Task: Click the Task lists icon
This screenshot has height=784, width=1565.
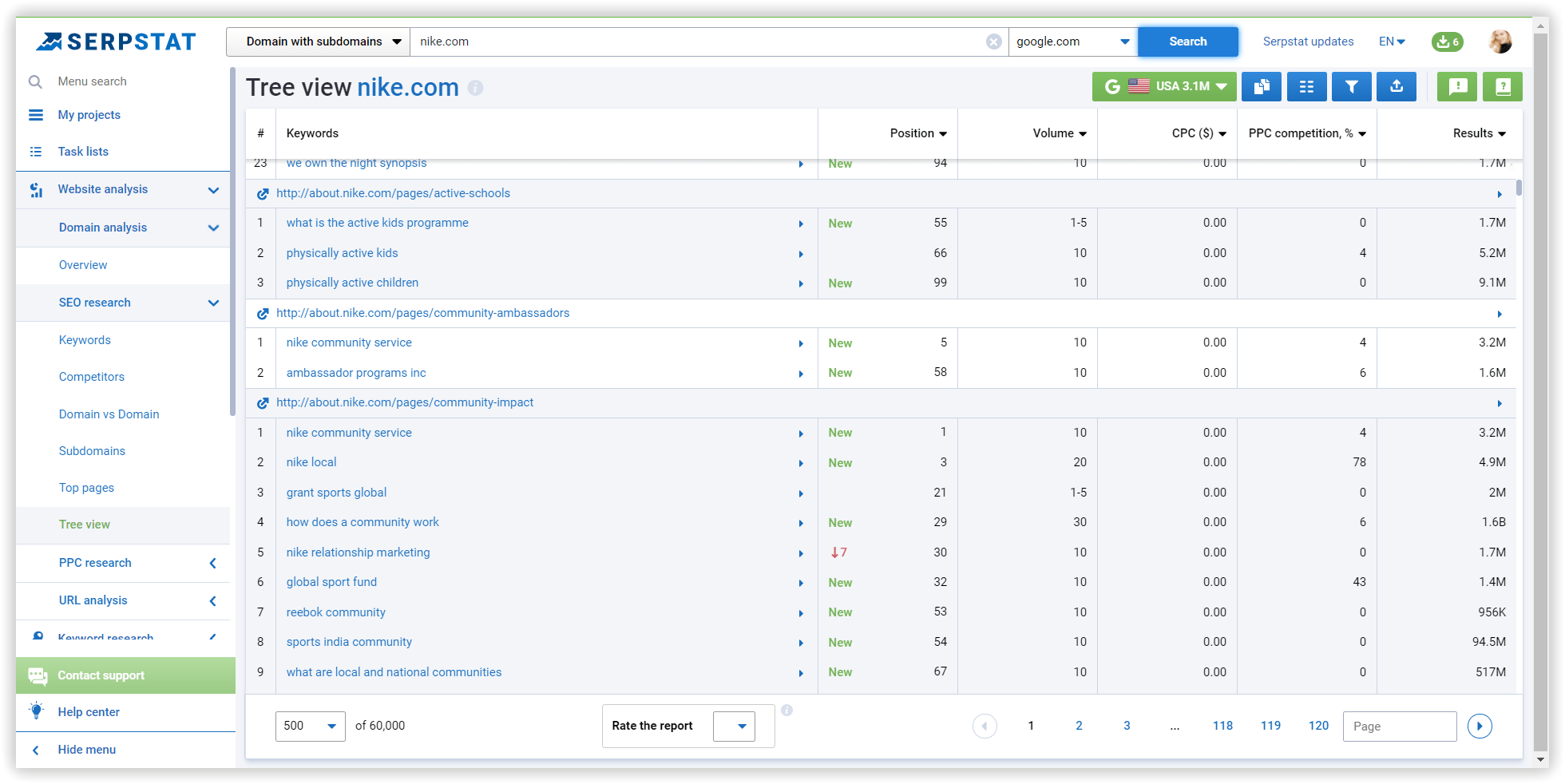Action: click(x=36, y=152)
